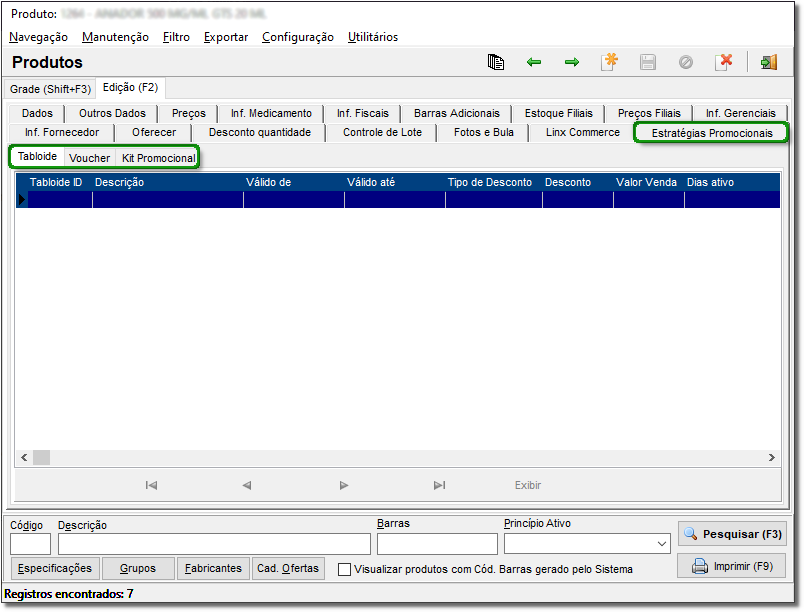Open the Fotos e Bula tab
The width and height of the screenshot is (804, 612).
[484, 132]
